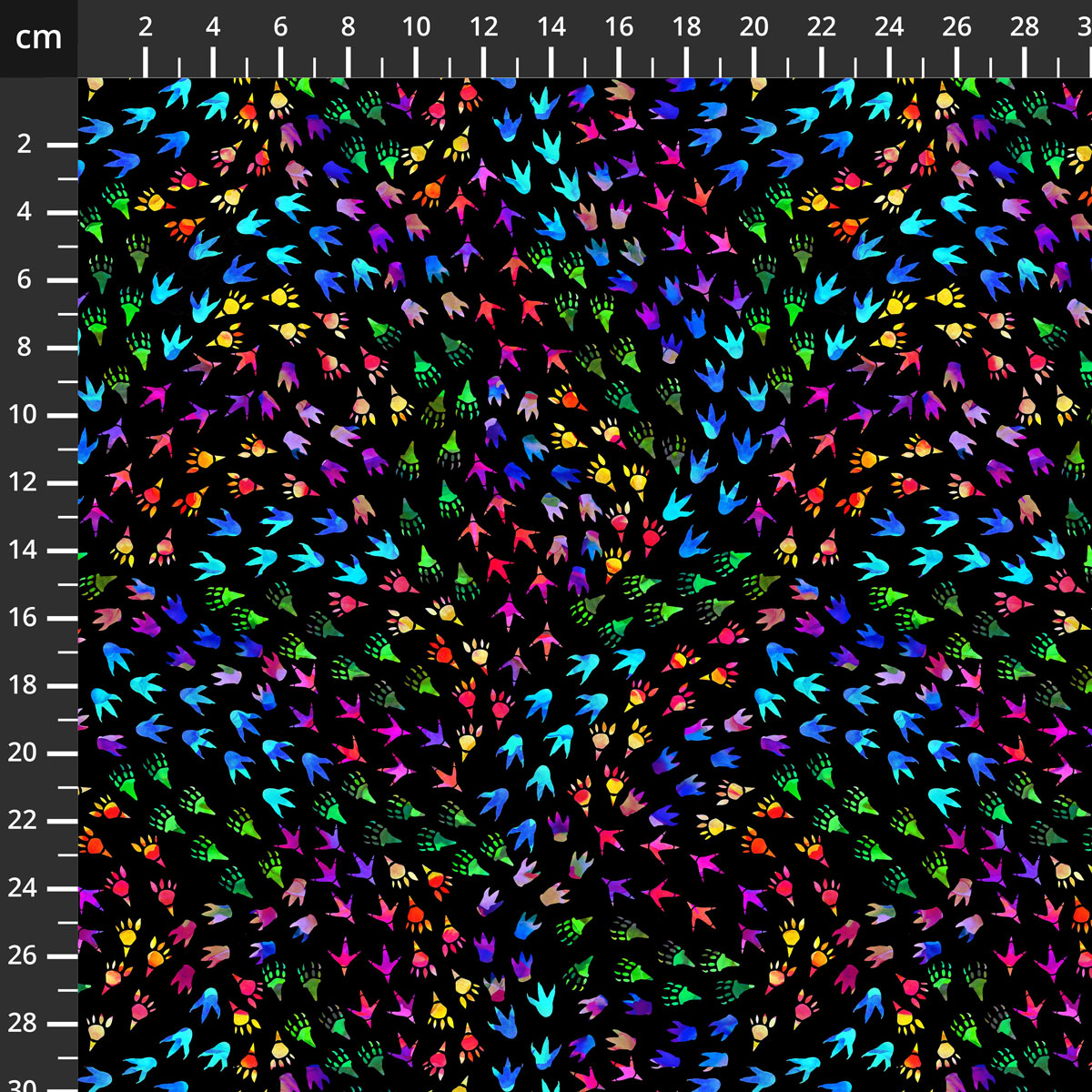Click the "cm" unit label
1092x1092 pixels.
pyautogui.click(x=38, y=38)
